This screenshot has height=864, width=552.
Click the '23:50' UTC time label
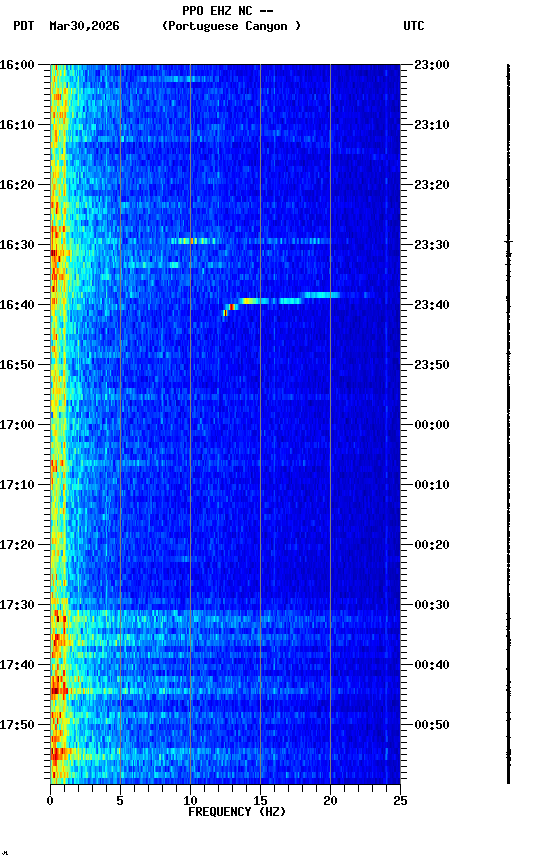click(x=432, y=365)
